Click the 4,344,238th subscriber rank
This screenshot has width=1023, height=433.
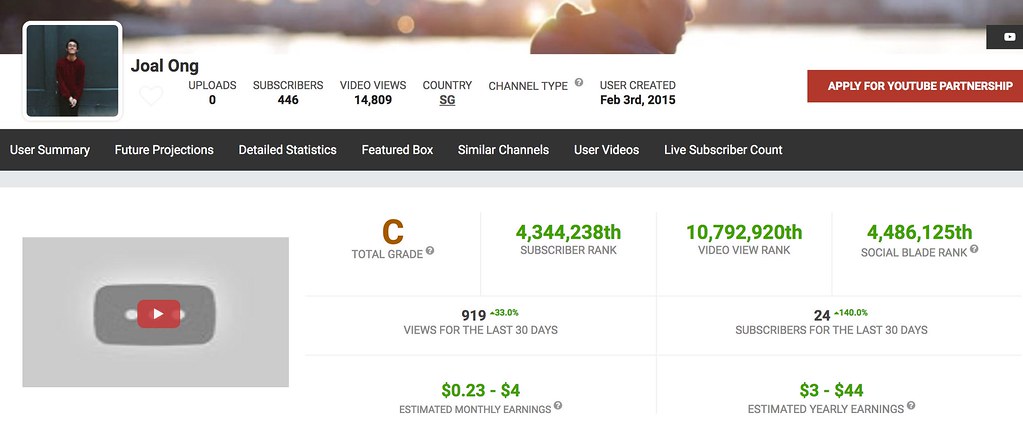click(568, 232)
